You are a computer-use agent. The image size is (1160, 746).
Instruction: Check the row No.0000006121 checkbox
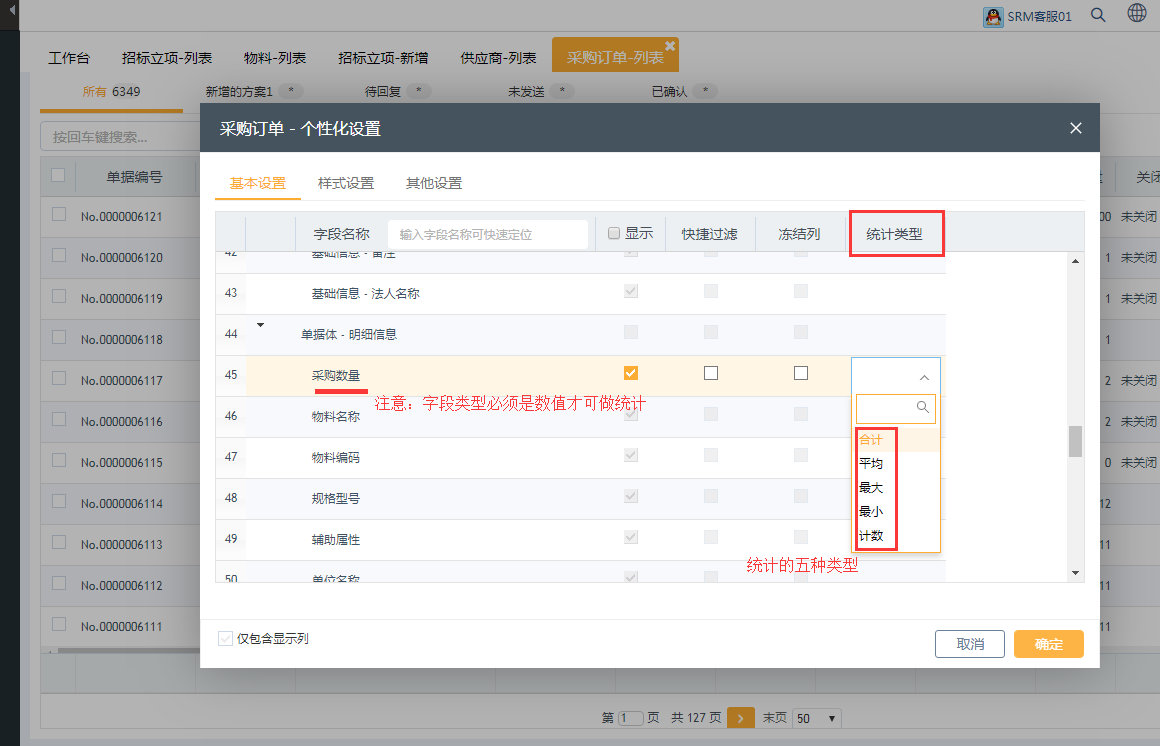tap(59, 215)
